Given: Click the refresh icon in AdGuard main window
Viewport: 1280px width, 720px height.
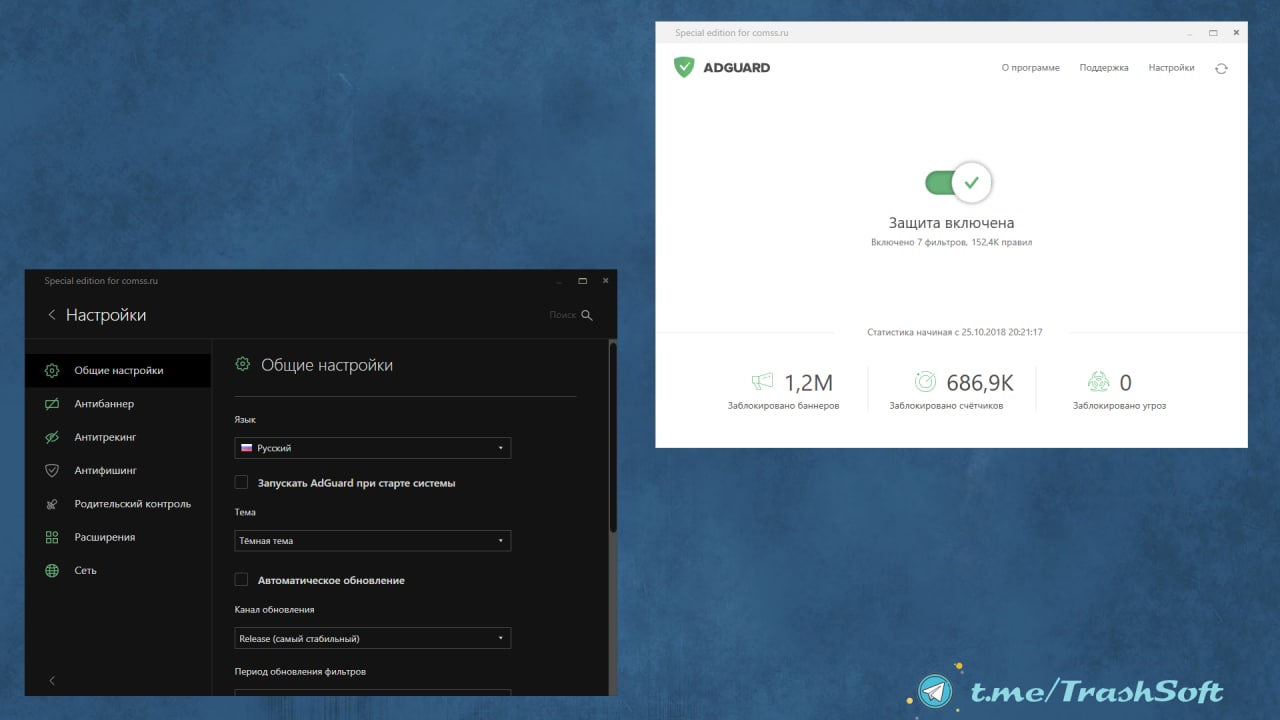Looking at the screenshot, I should tap(1221, 68).
